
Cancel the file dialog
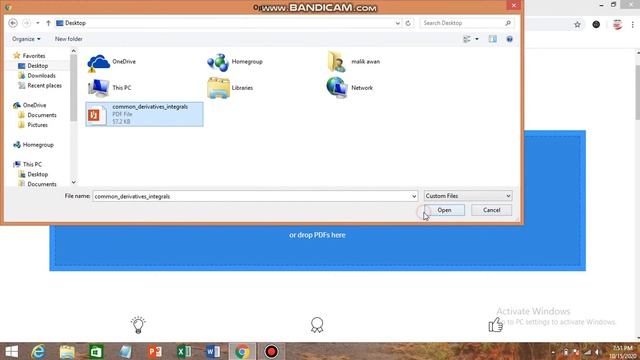[x=491, y=210]
